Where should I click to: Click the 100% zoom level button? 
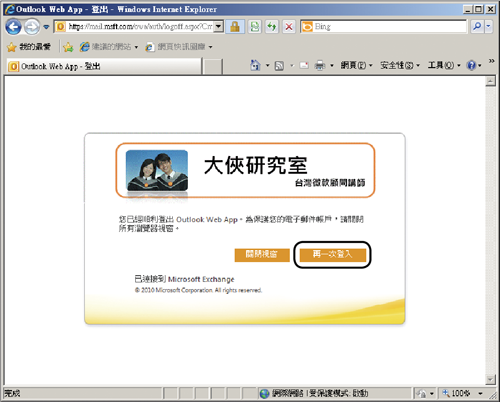point(456,394)
